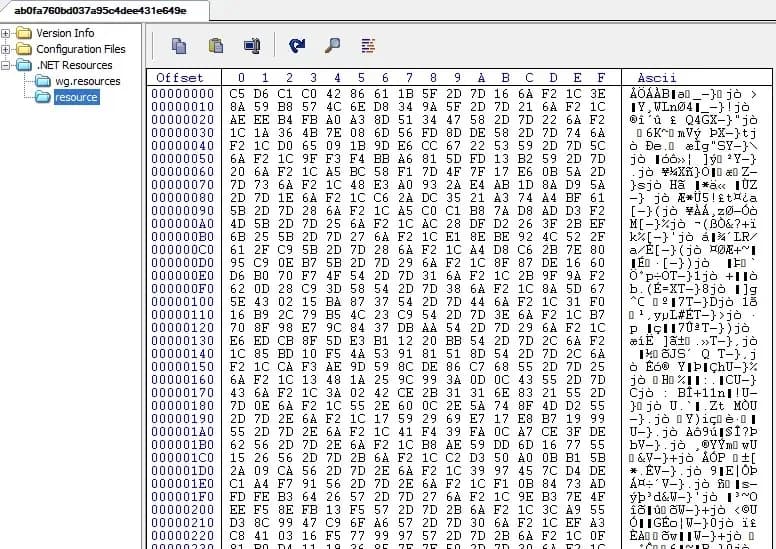Image resolution: width=776 pixels, height=549 pixels.
Task: Expand the Configuration Files tree node
Action: tap(5, 49)
